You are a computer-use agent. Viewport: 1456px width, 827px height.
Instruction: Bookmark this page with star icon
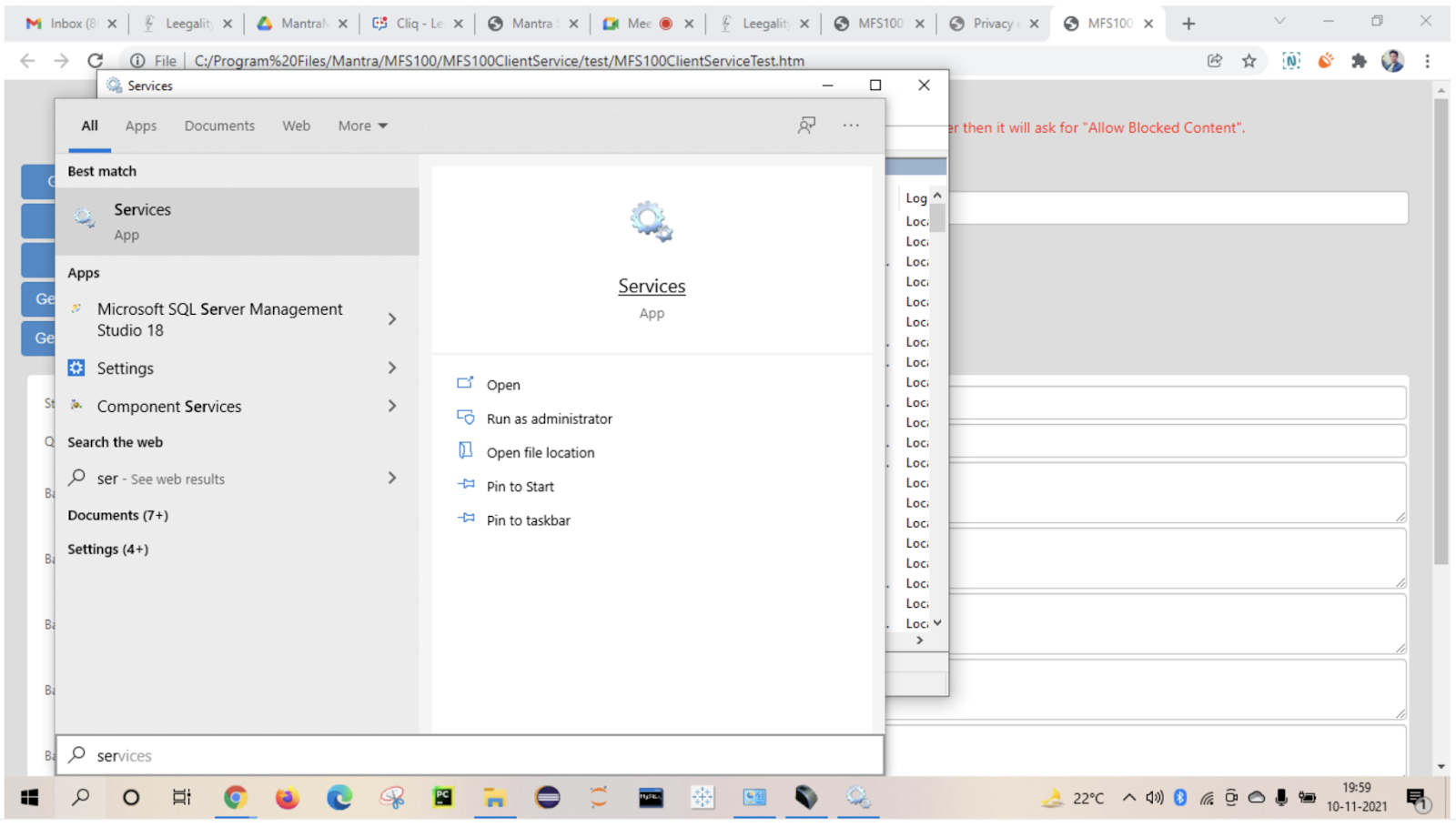pyautogui.click(x=1249, y=61)
